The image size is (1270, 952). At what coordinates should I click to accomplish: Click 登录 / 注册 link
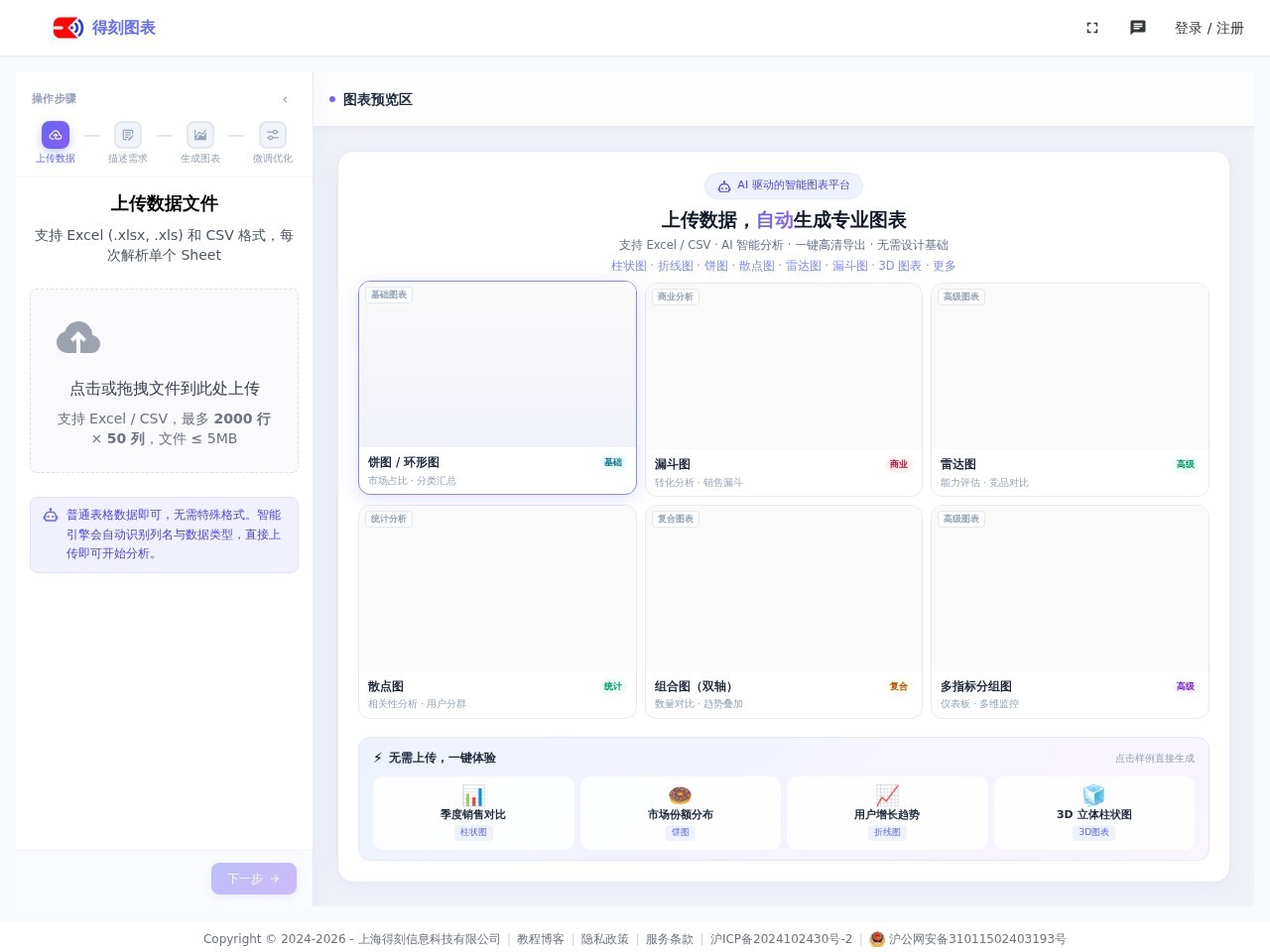point(1208,28)
